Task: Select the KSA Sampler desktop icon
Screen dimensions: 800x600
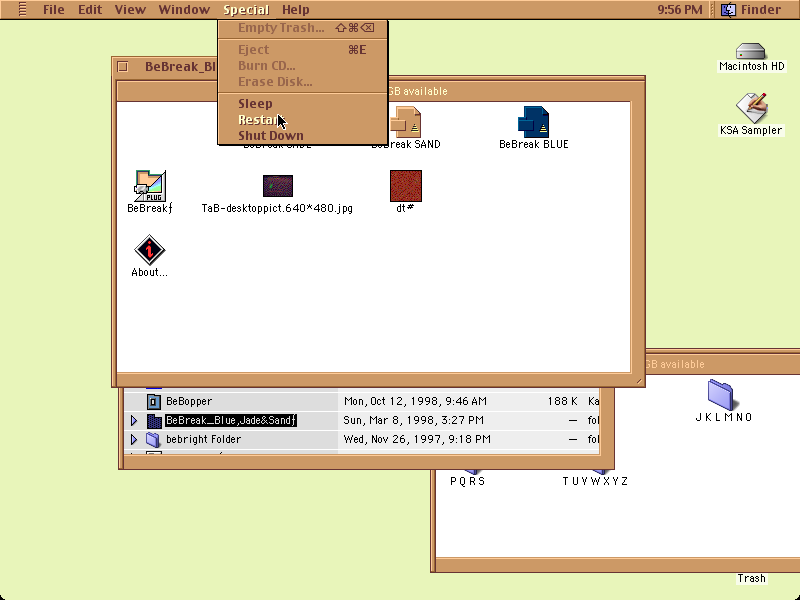Action: tap(752, 108)
